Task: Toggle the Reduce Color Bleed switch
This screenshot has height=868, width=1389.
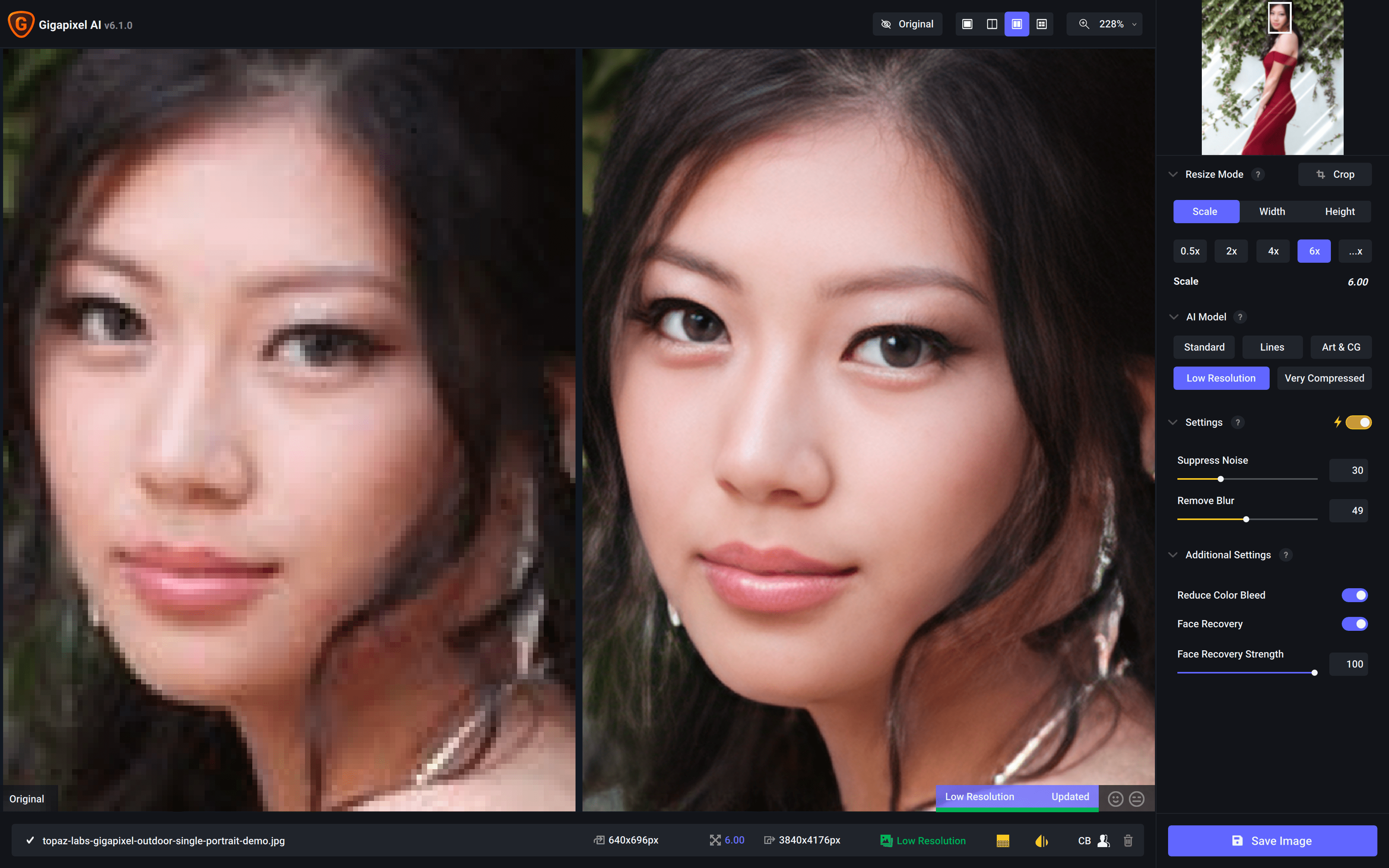Action: (x=1356, y=594)
